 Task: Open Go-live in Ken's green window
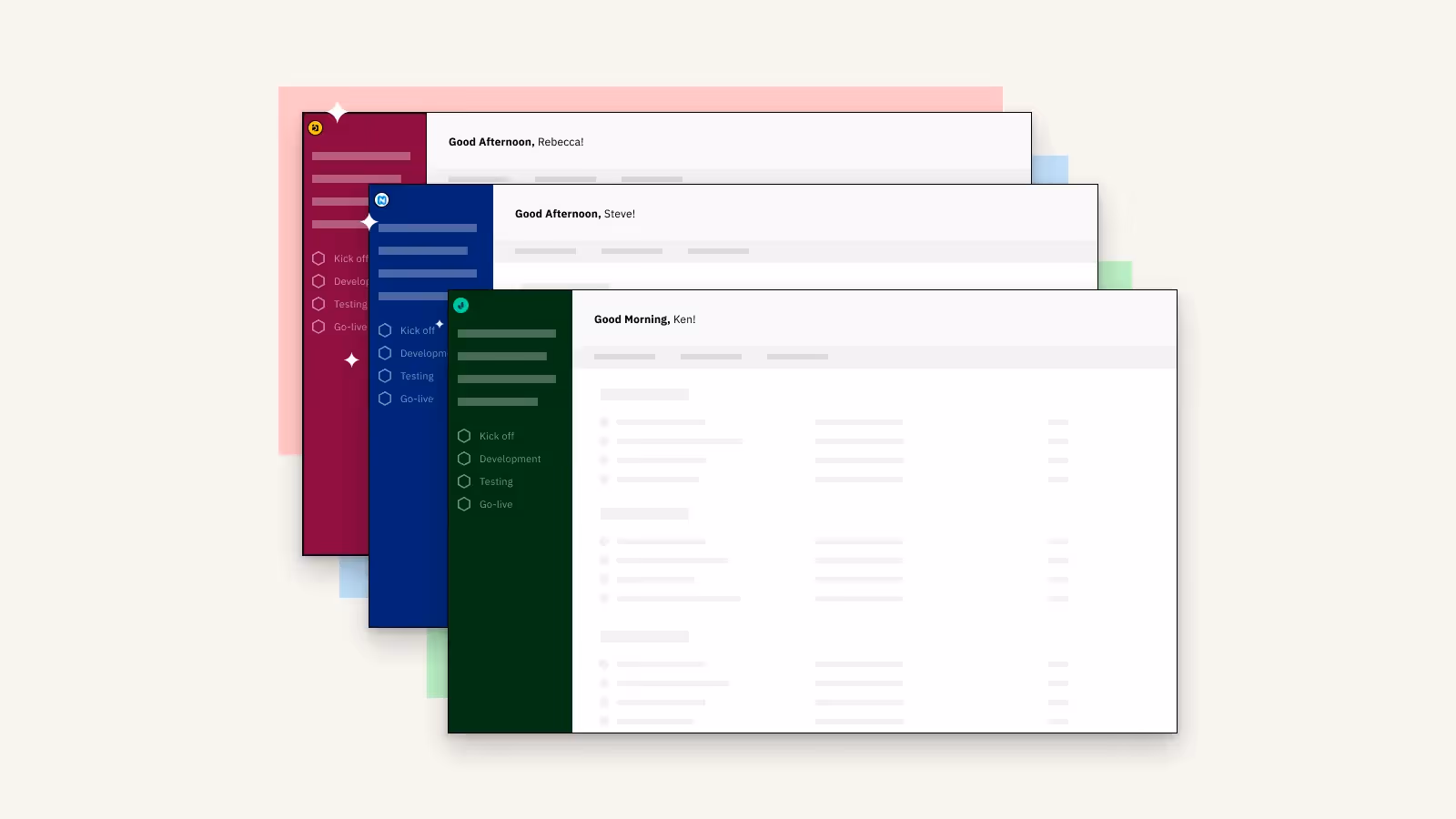pyautogui.click(x=496, y=504)
